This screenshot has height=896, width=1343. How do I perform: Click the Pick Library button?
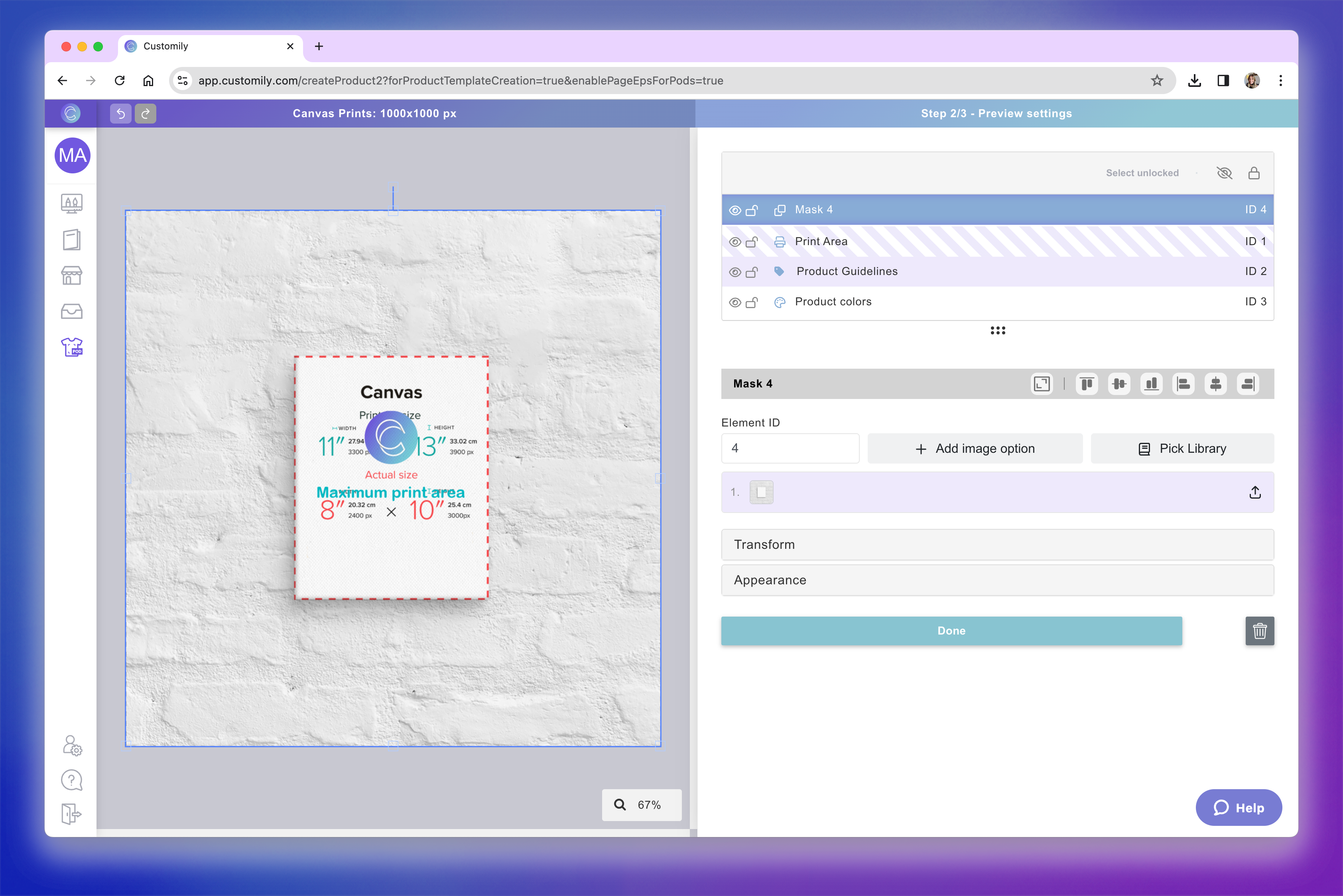point(1182,448)
